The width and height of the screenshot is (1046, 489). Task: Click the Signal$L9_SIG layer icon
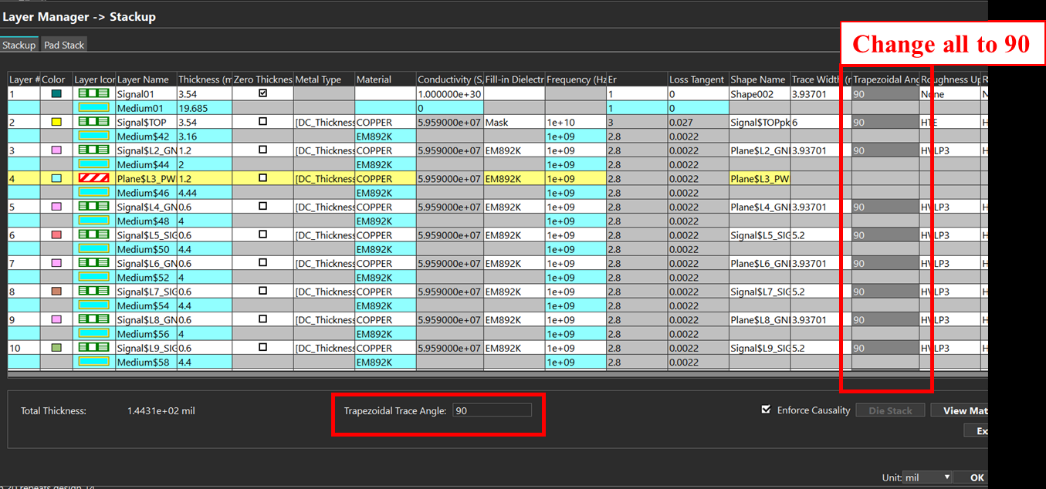[94, 348]
